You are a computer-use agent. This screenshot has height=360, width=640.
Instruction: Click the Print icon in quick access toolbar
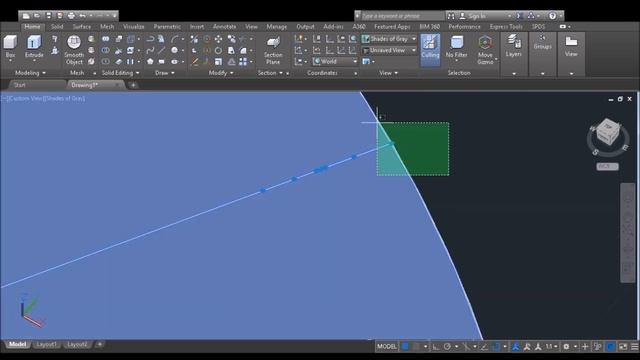71,16
